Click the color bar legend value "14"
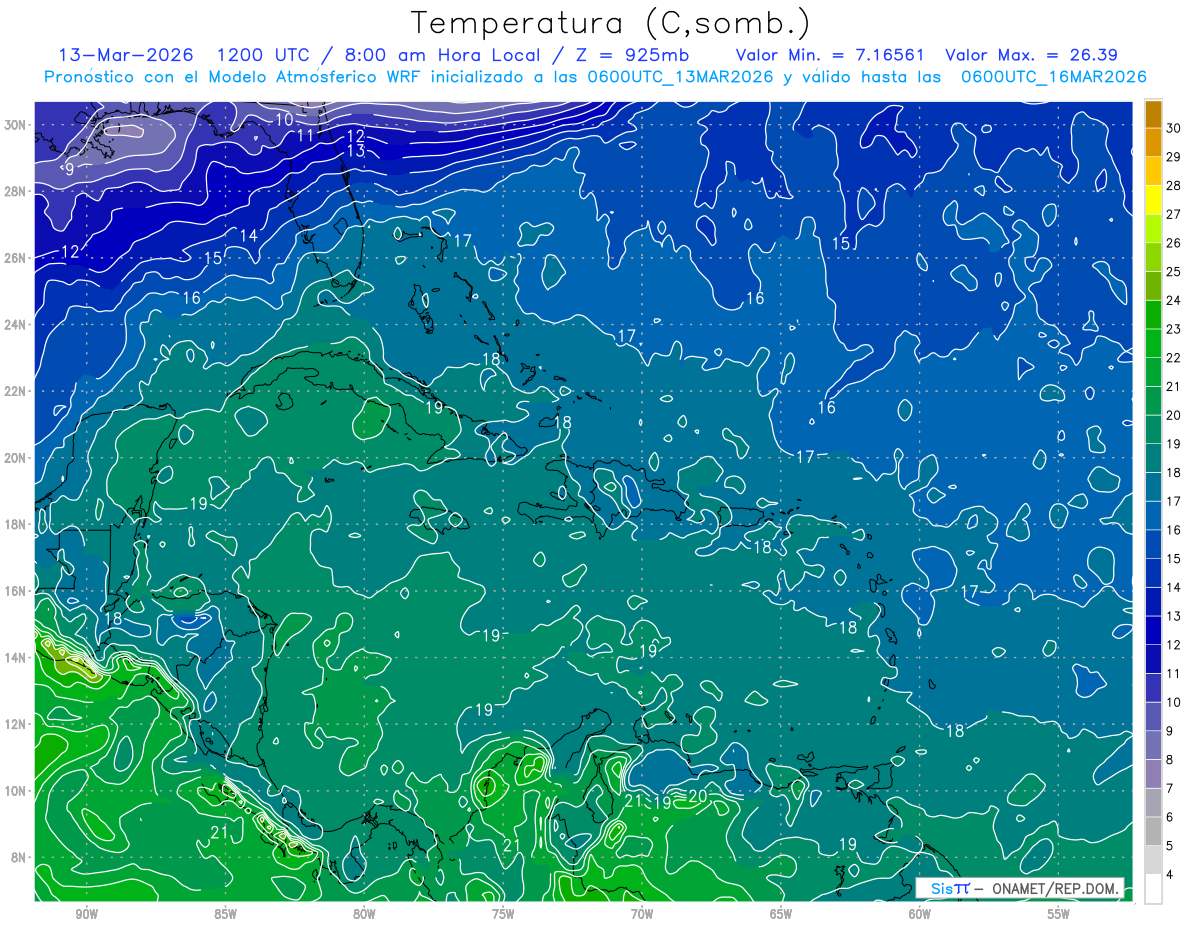This screenshot has width=1200, height=927. click(1174, 588)
